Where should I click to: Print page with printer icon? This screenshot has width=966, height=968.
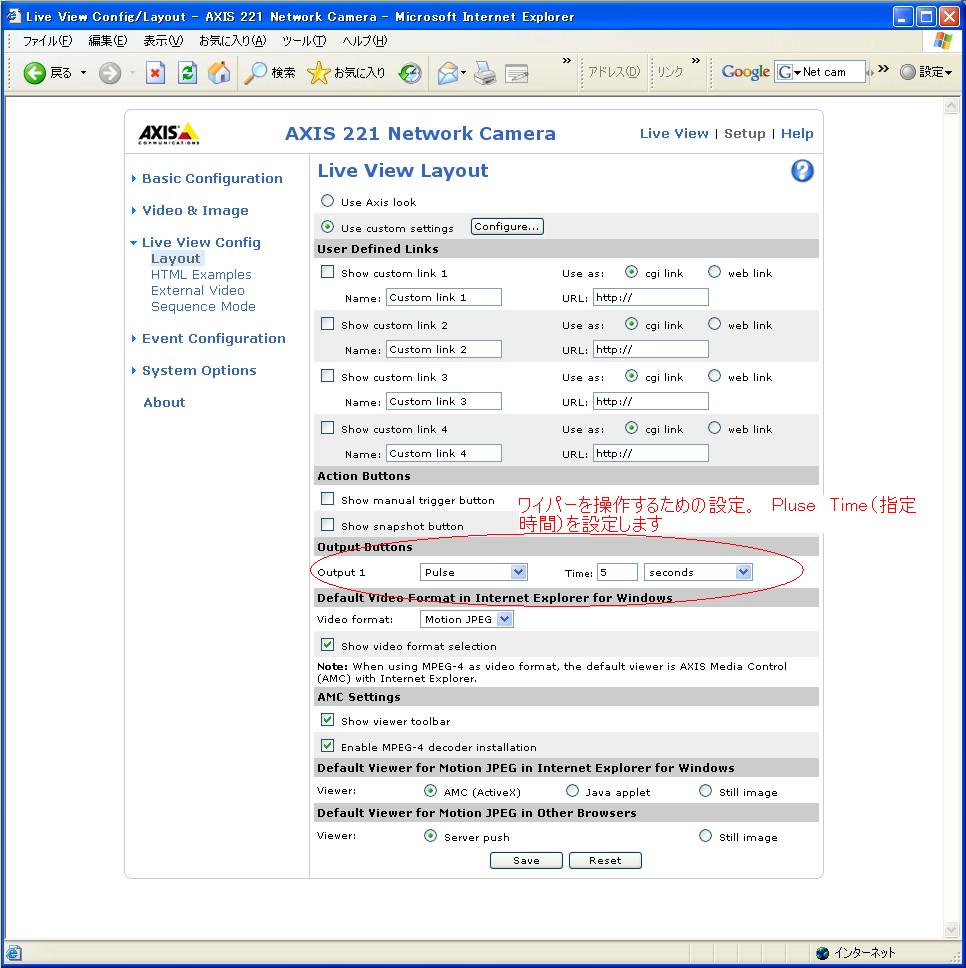click(x=485, y=73)
